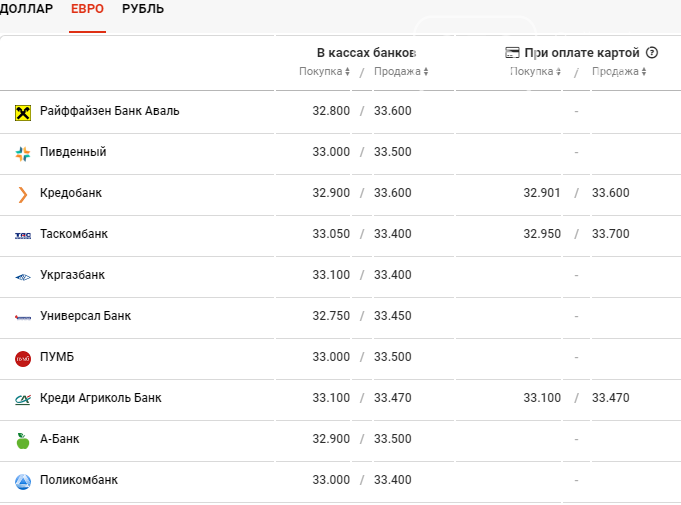Switch to the РУБЛЬ tab
This screenshot has height=505, width=681.
pos(143,9)
